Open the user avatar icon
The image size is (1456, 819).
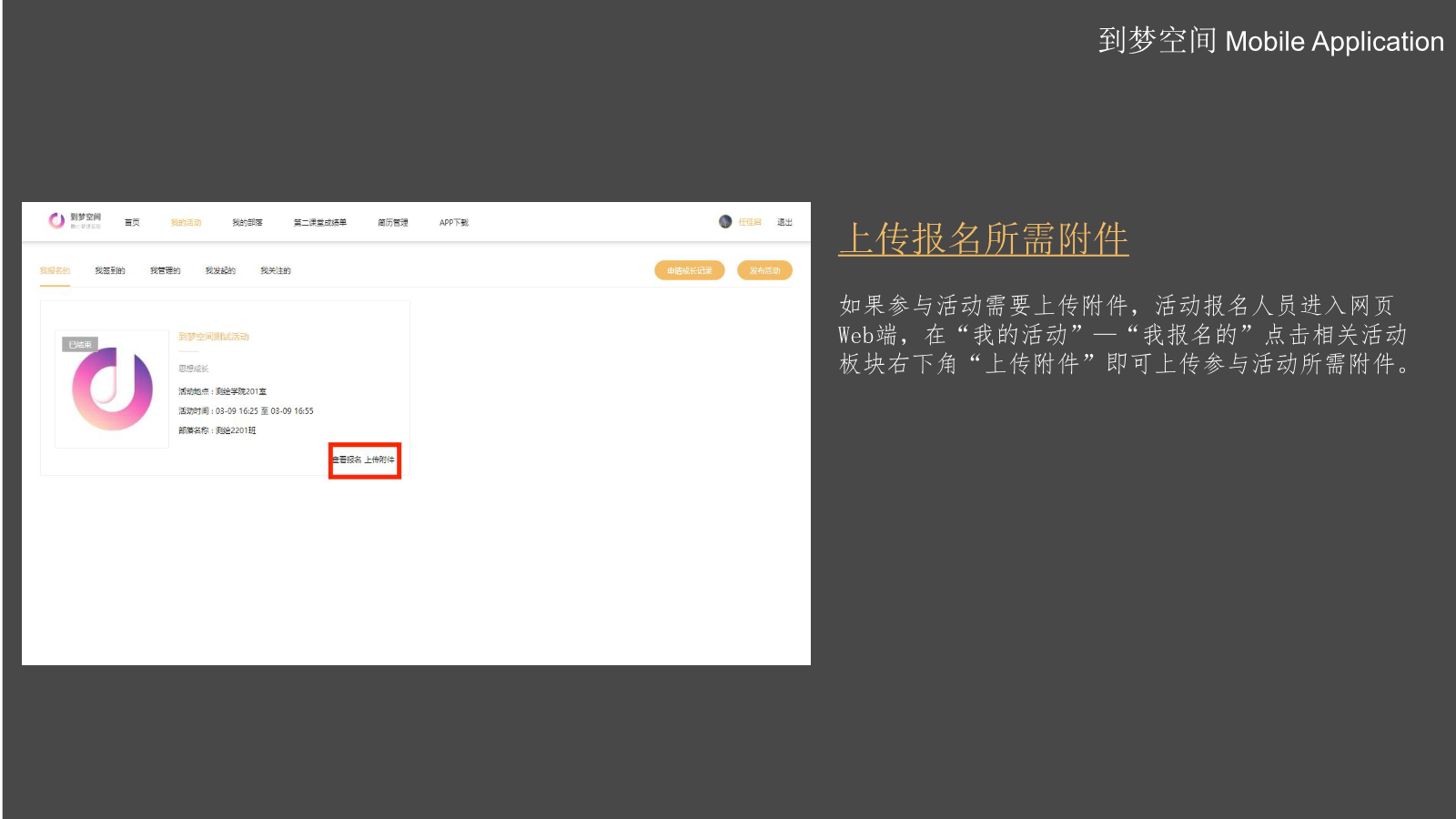725,221
